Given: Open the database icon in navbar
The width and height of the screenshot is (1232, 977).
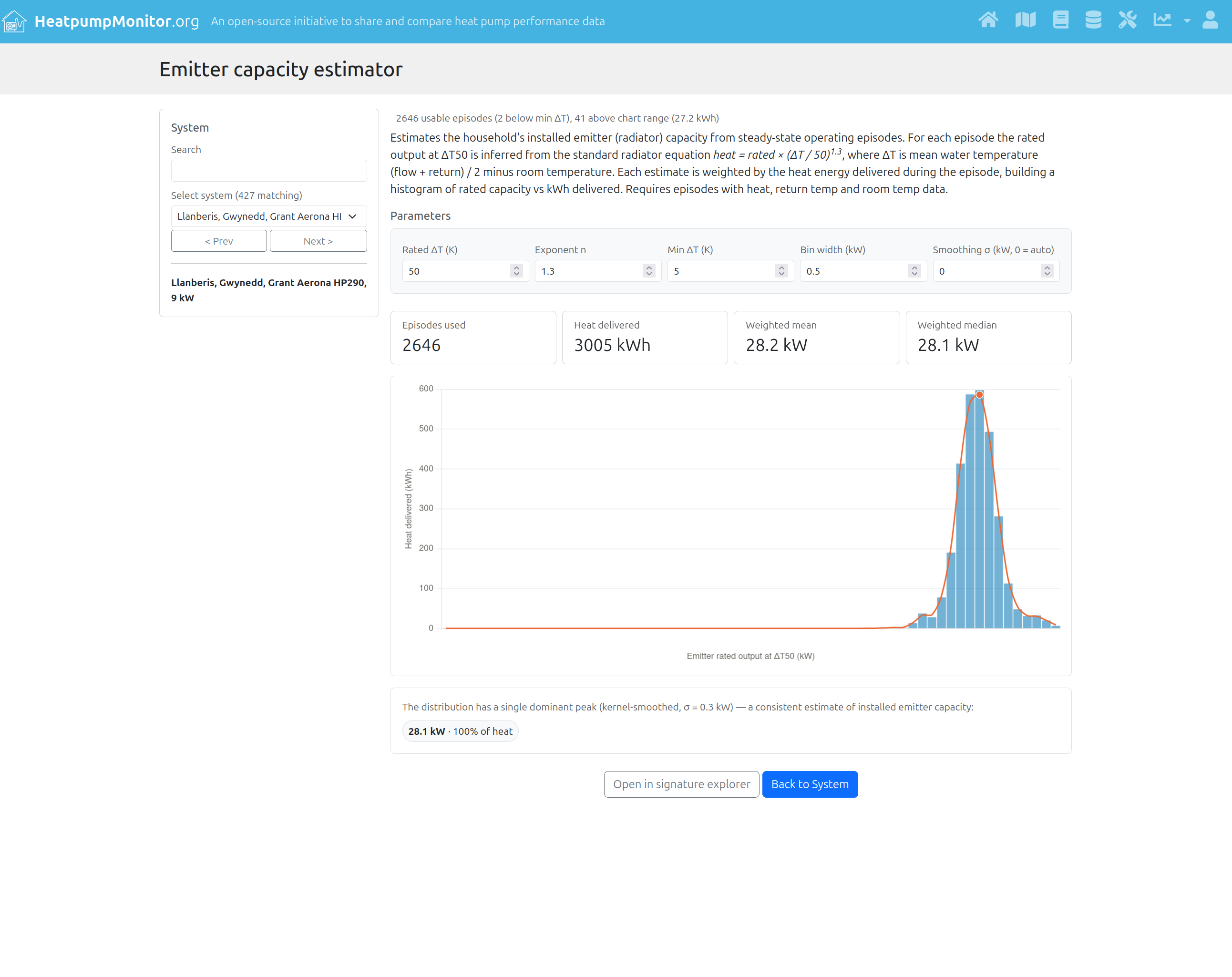Looking at the screenshot, I should [1093, 21].
